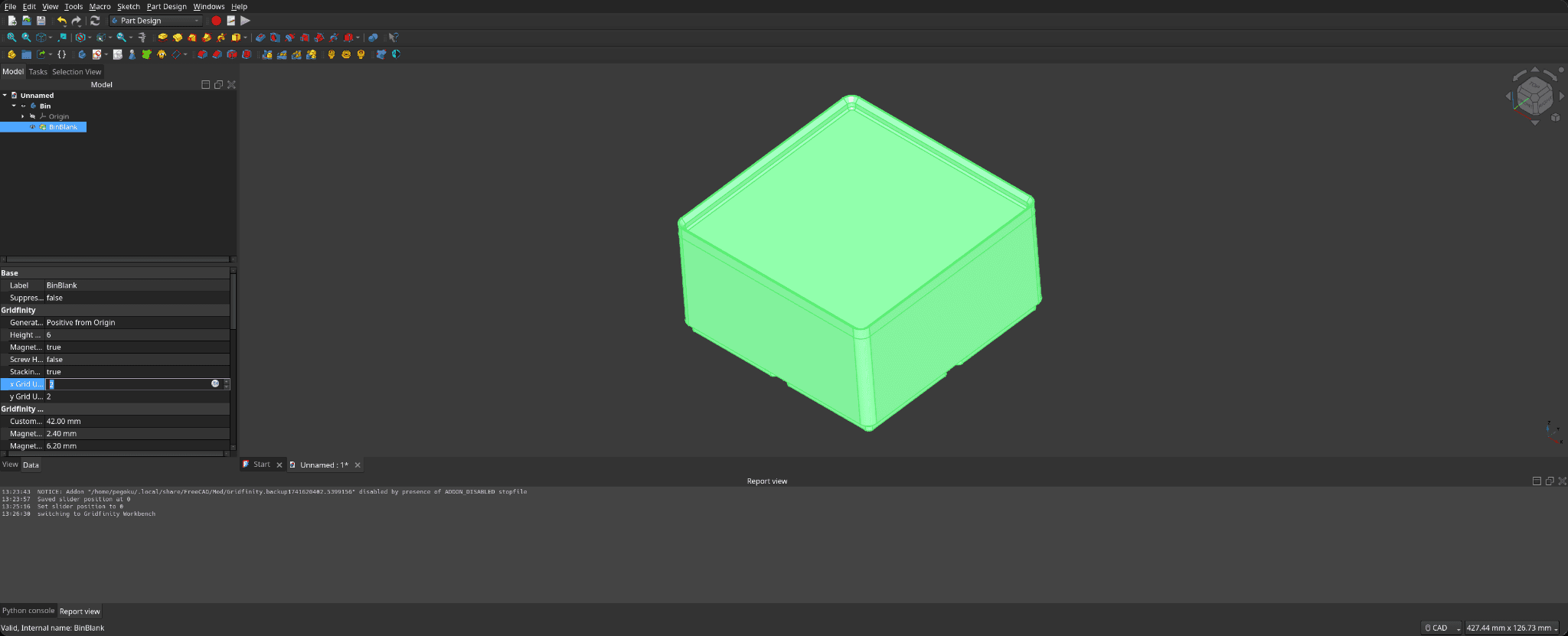This screenshot has height=636, width=1568.
Task: Click the Create group folder icon
Action: pos(26,54)
